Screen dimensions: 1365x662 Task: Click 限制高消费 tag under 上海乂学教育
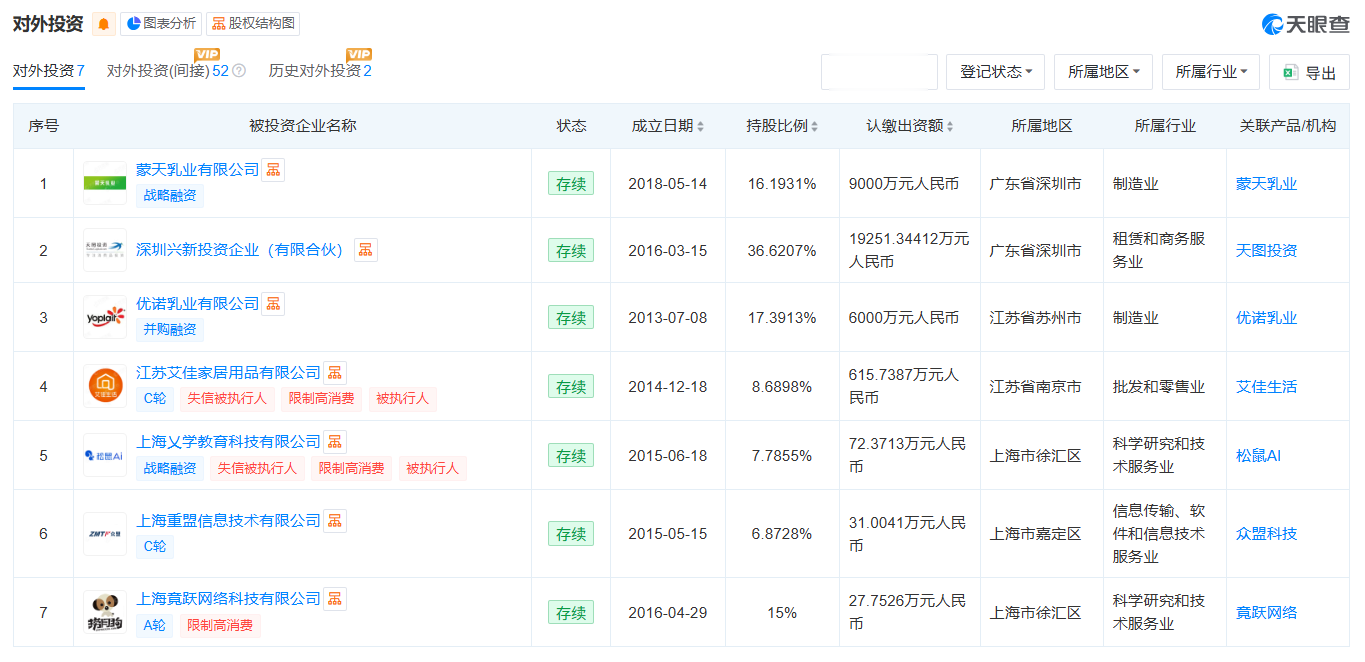[x=351, y=468]
